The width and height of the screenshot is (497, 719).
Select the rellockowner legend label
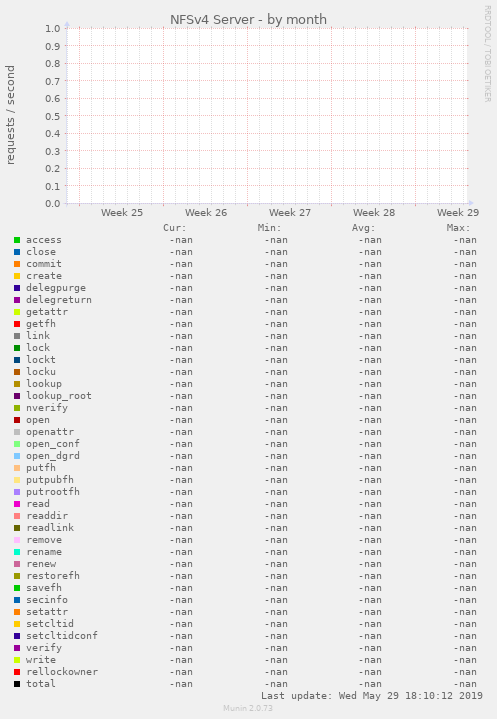click(x=62, y=672)
